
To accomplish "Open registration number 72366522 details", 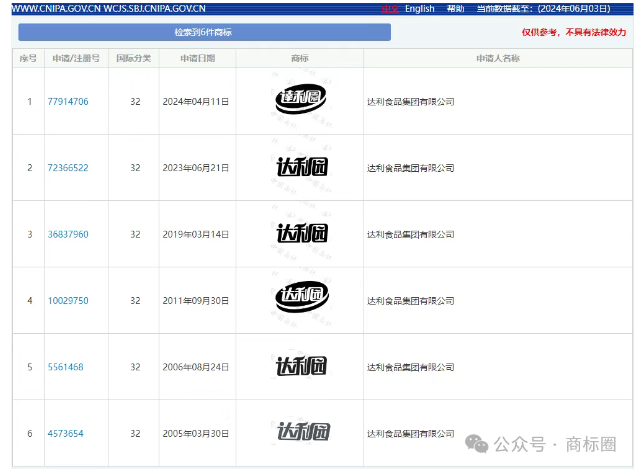I will pos(68,168).
